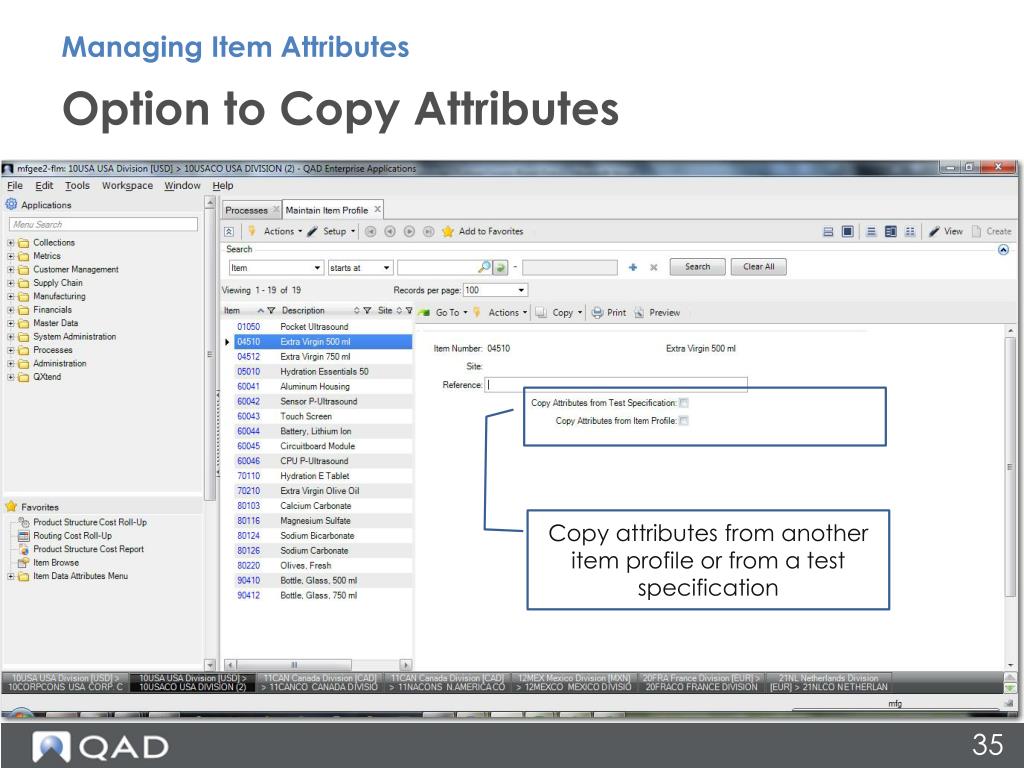Screen dimensions: 1024x768
Task: Filter the Item column with funnel icon
Action: coord(271,311)
